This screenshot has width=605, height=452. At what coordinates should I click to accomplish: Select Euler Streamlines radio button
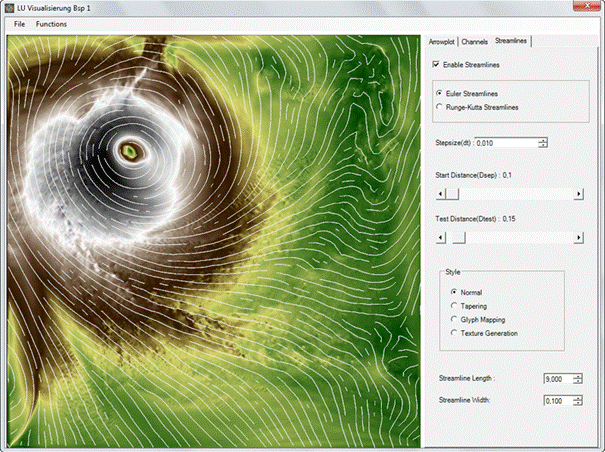pos(440,93)
